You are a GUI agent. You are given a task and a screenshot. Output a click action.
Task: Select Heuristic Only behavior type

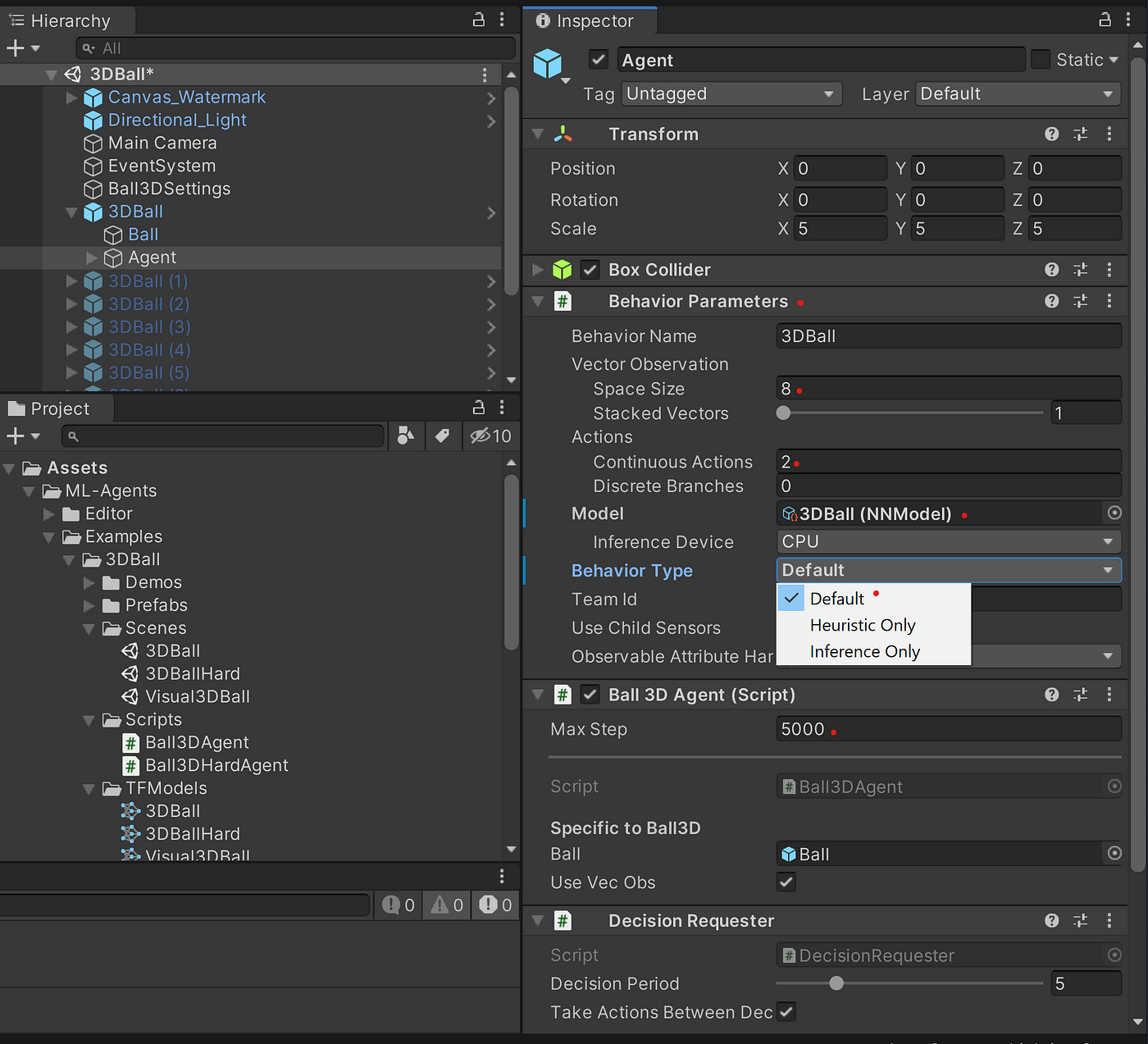click(873, 625)
